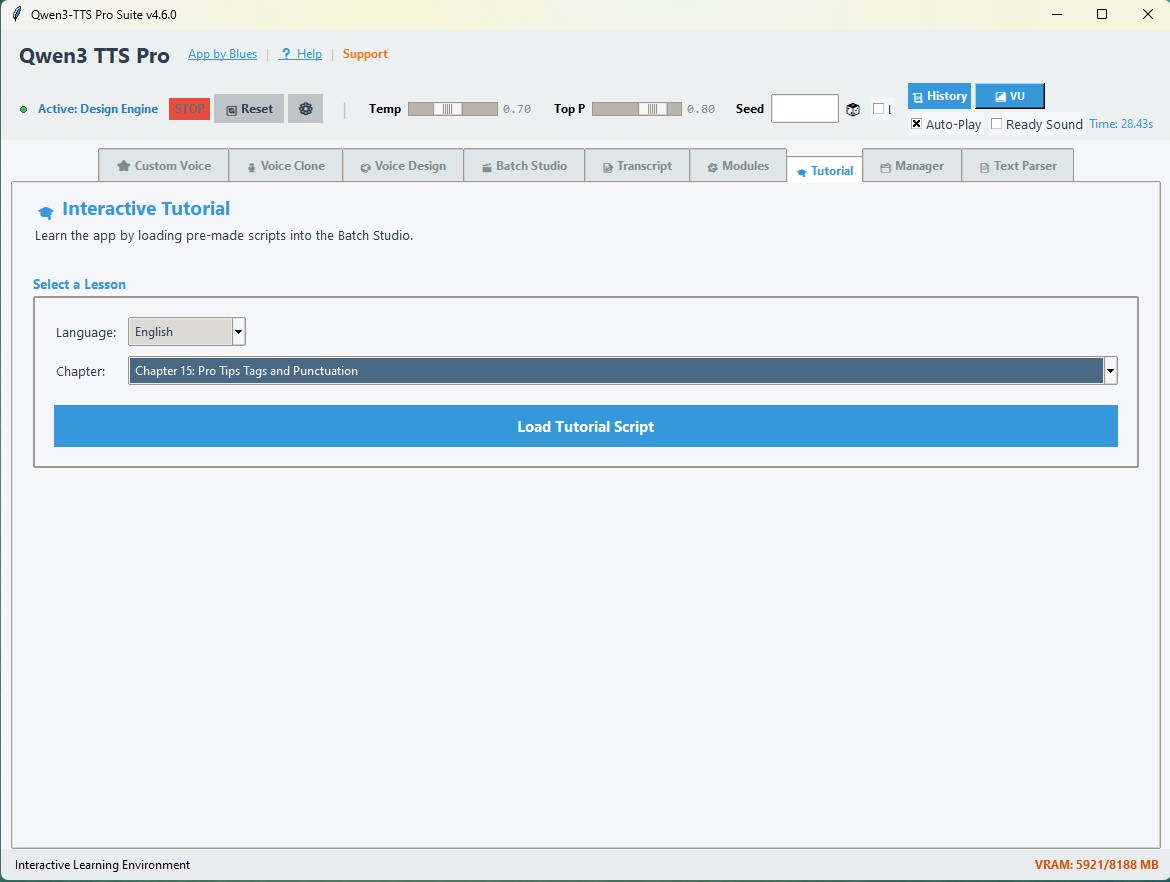Enable Ready Sound
This screenshot has width=1170, height=882.
click(x=996, y=124)
